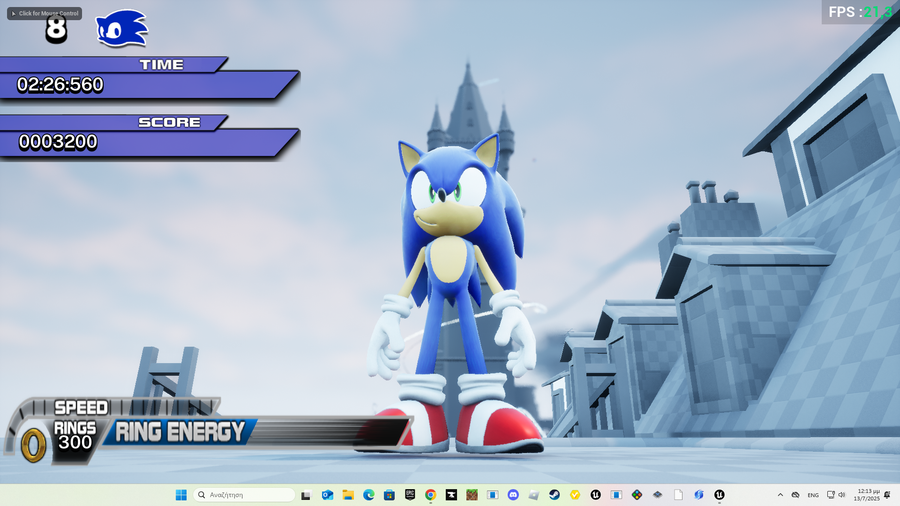Click the TIME label on the HUD
900x506 pixels.
[161, 65]
